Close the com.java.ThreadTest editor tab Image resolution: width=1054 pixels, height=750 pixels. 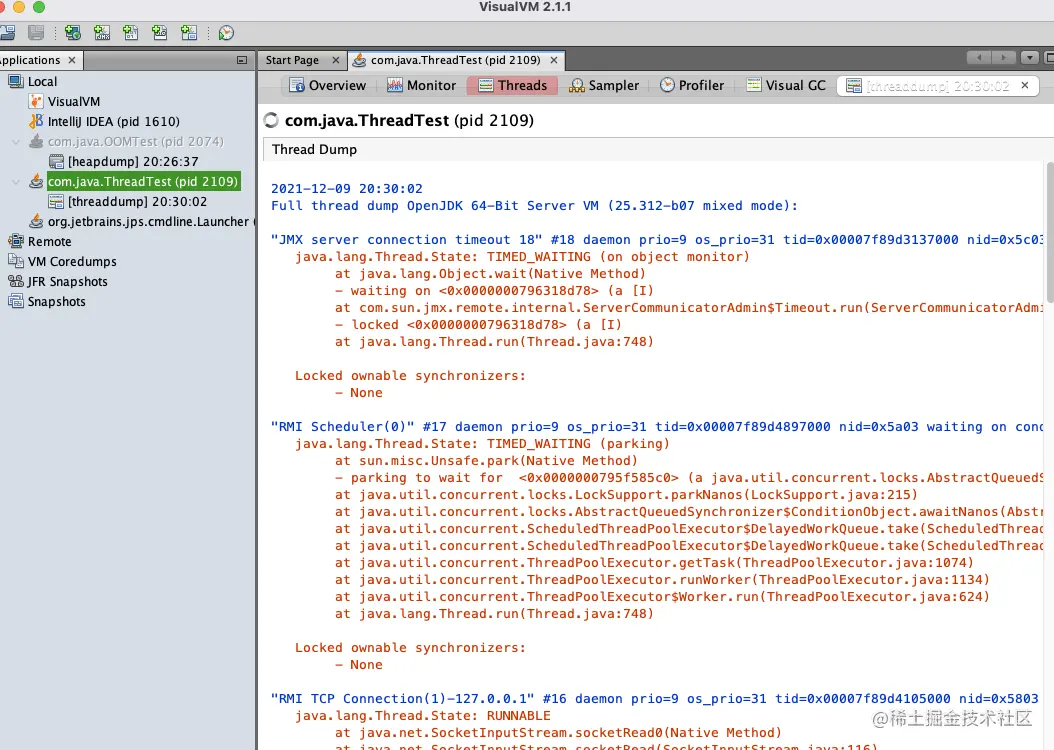[554, 60]
